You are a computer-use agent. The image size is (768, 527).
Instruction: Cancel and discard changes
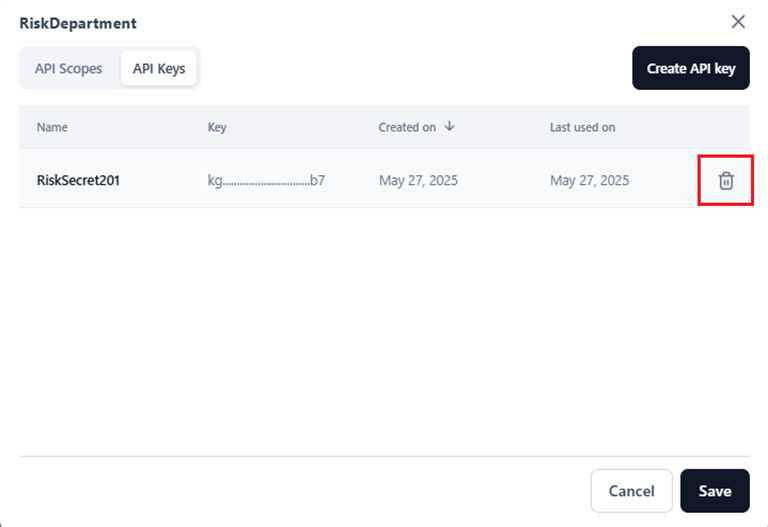coord(631,491)
